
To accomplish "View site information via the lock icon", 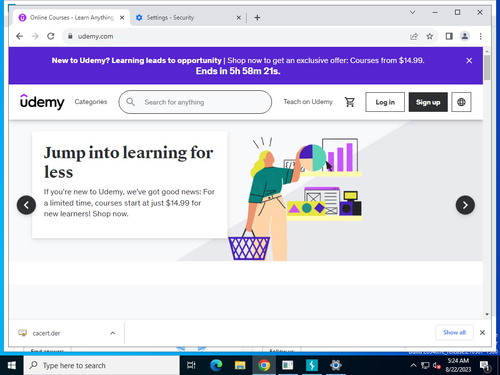I will [70, 36].
